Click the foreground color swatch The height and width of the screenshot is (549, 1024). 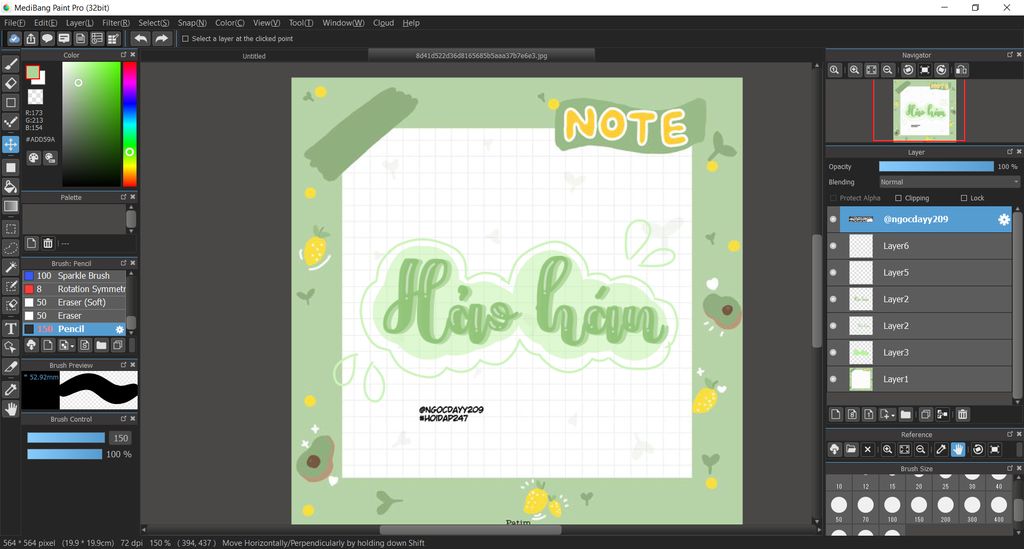[32, 72]
